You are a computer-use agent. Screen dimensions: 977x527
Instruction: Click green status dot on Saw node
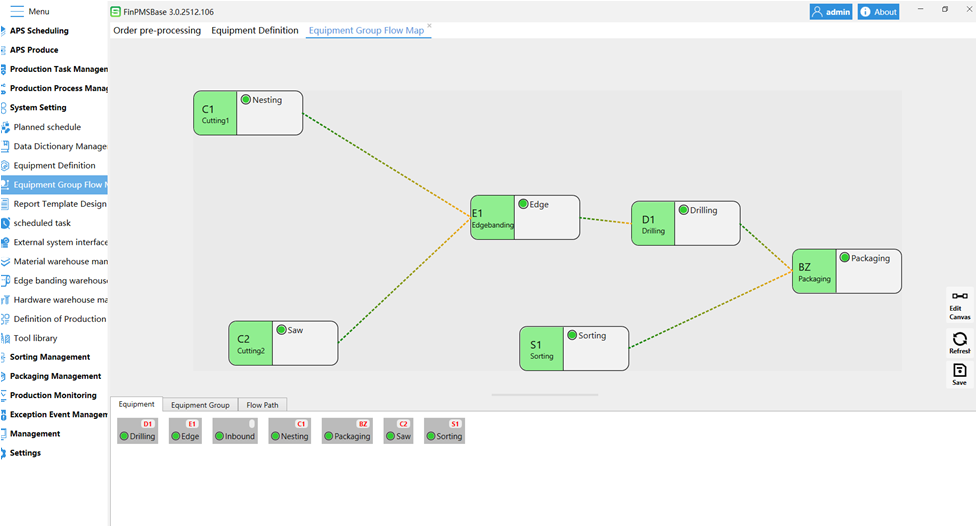coord(281,330)
